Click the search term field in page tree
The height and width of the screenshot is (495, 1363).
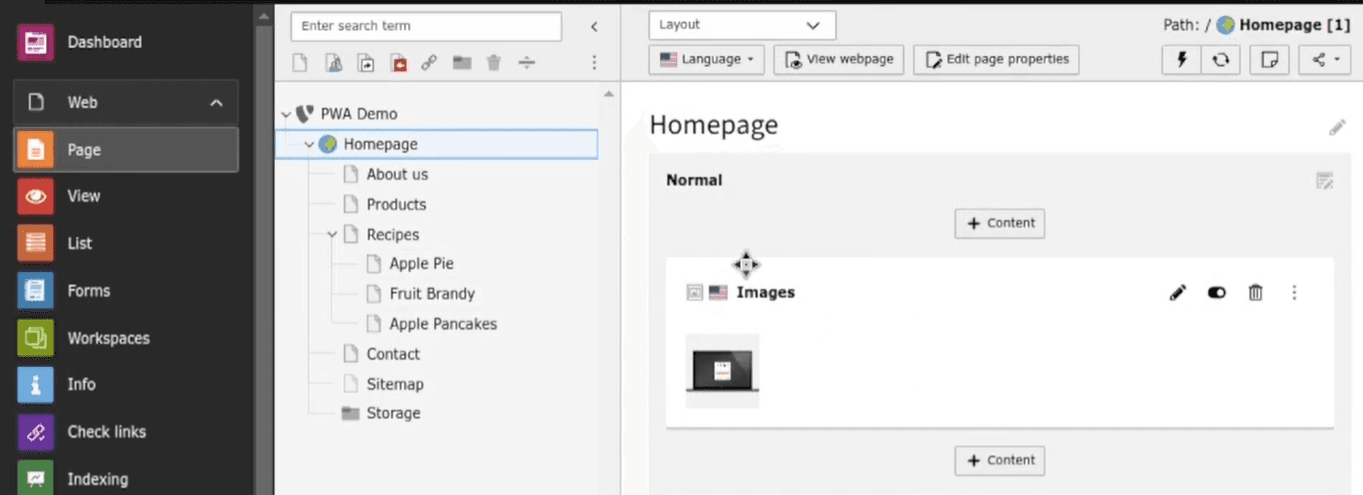click(x=426, y=26)
